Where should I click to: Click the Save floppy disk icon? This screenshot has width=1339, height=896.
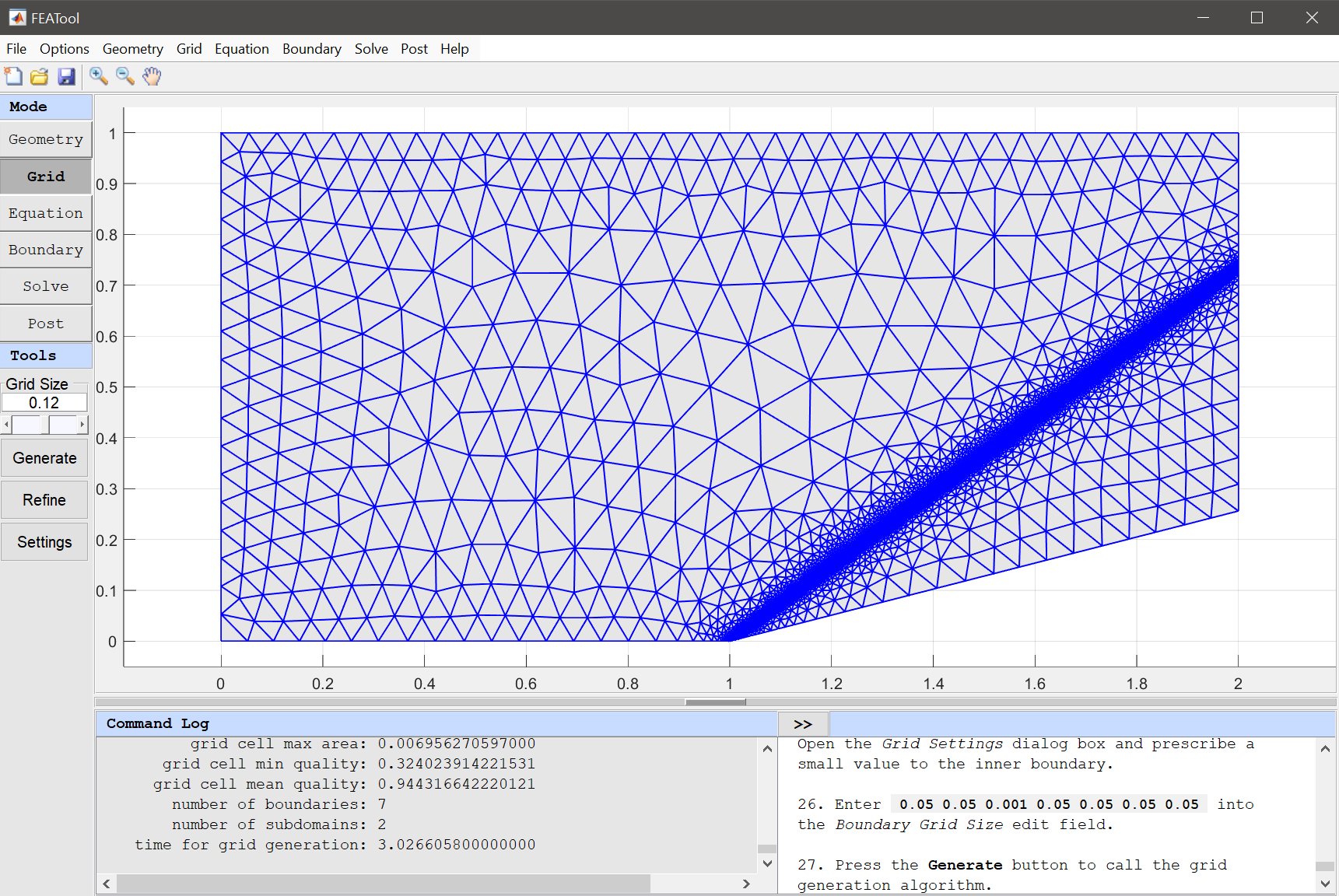point(66,76)
